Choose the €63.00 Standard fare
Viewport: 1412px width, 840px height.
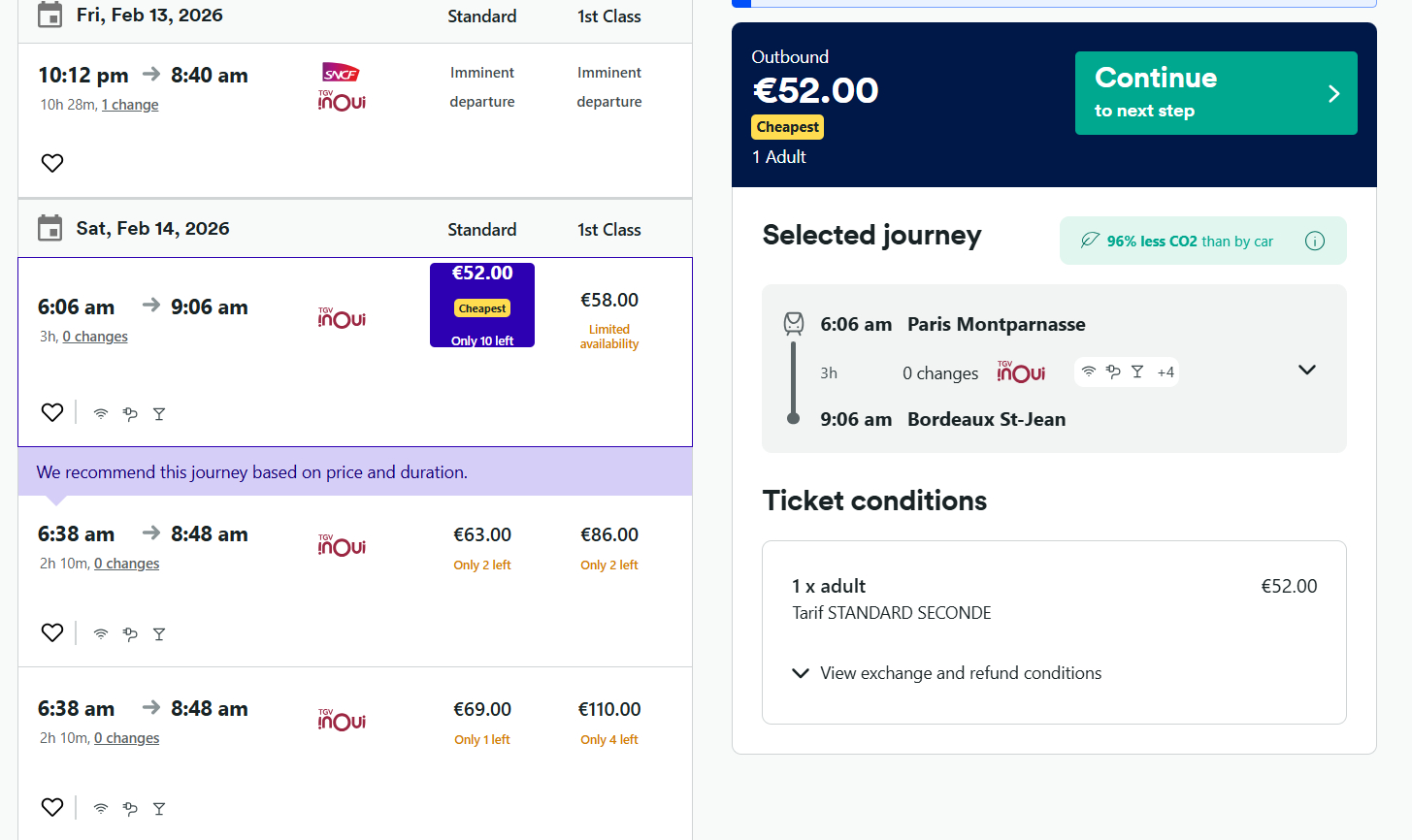(x=482, y=535)
